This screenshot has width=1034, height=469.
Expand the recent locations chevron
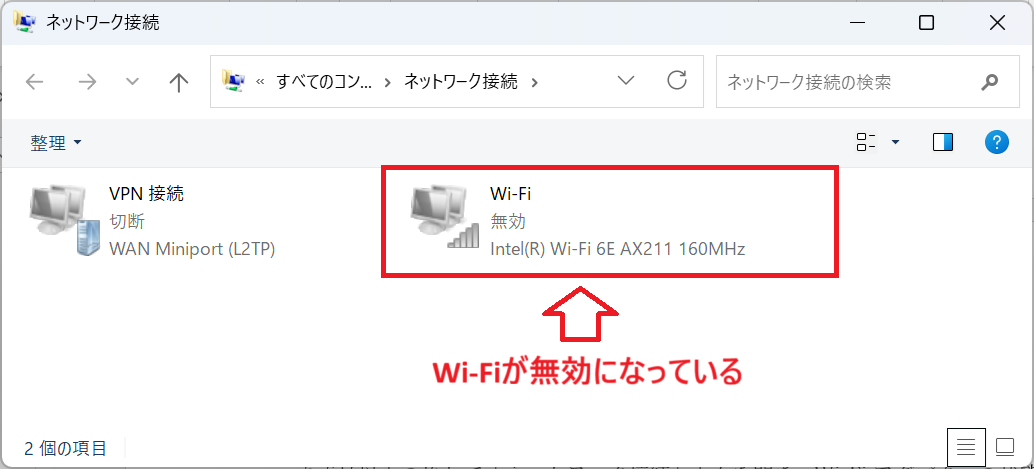(x=133, y=82)
